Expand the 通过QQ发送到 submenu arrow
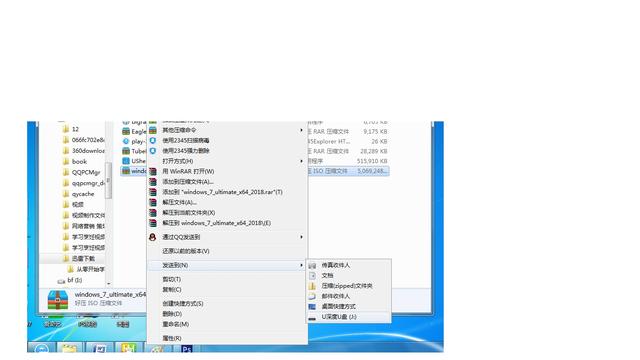The image size is (640, 360). pos(301,237)
